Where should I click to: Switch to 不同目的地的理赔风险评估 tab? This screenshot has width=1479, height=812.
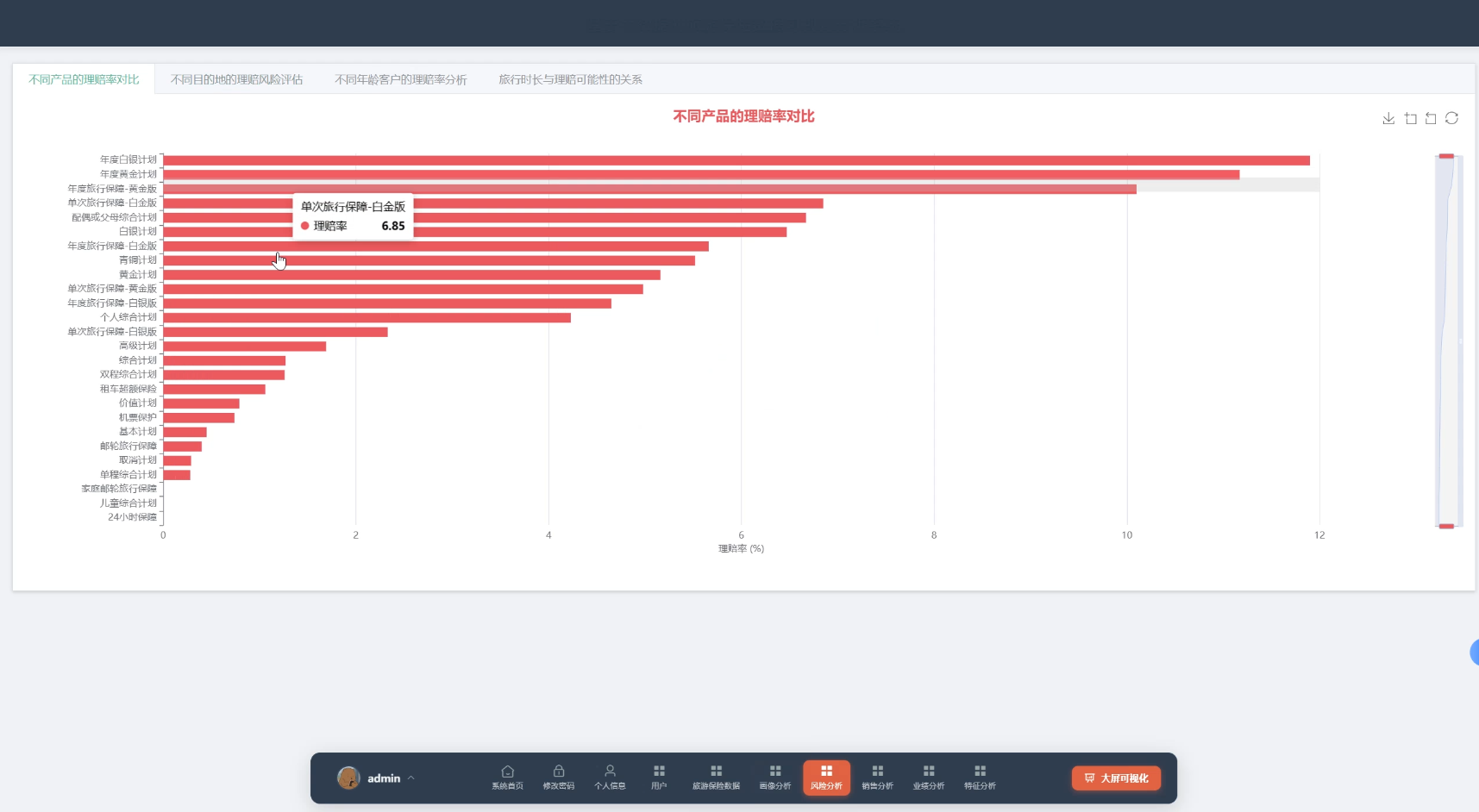[x=236, y=79]
